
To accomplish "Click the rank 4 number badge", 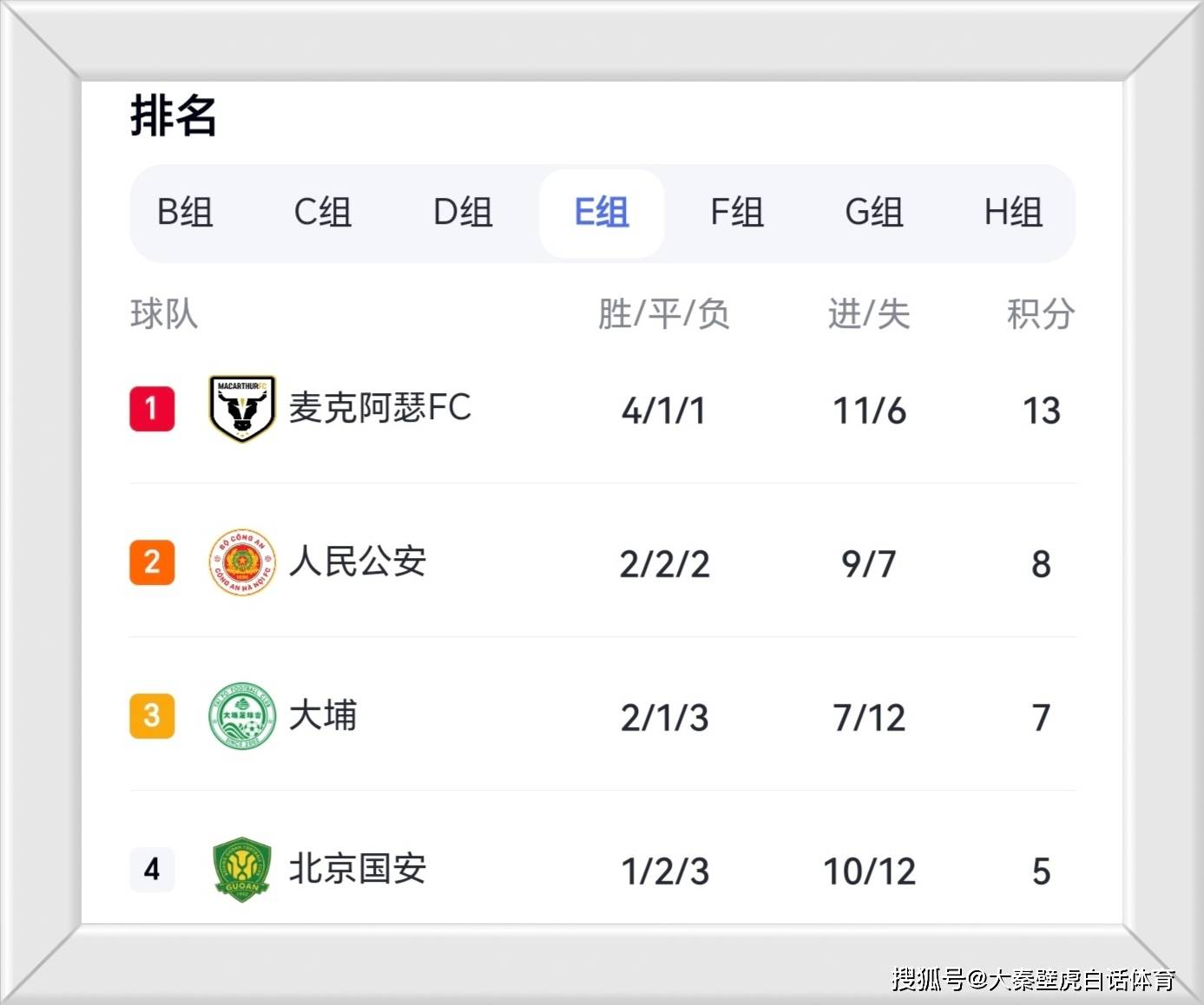I will 153,870.
